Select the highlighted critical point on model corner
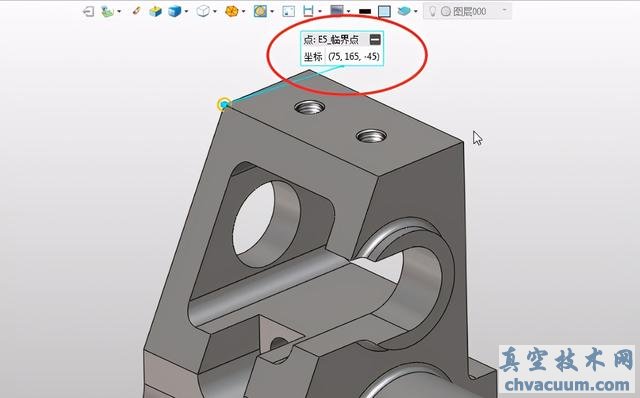 tap(224, 105)
